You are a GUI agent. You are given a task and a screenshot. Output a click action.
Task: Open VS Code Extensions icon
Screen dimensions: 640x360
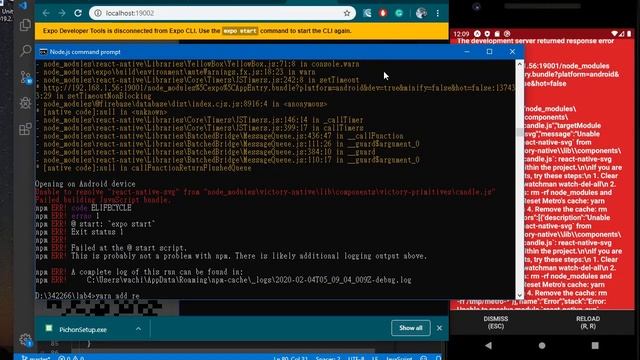(x=25, y=129)
